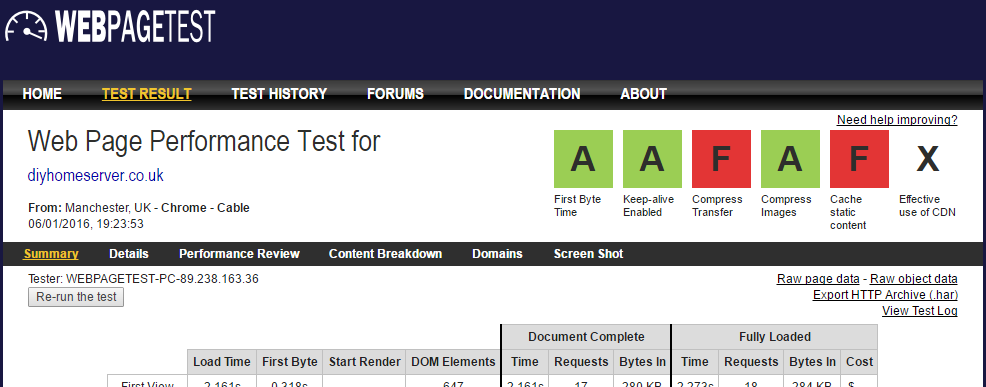This screenshot has width=986, height=387.
Task: Click the 'Load Time' column header
Action: click(x=222, y=362)
